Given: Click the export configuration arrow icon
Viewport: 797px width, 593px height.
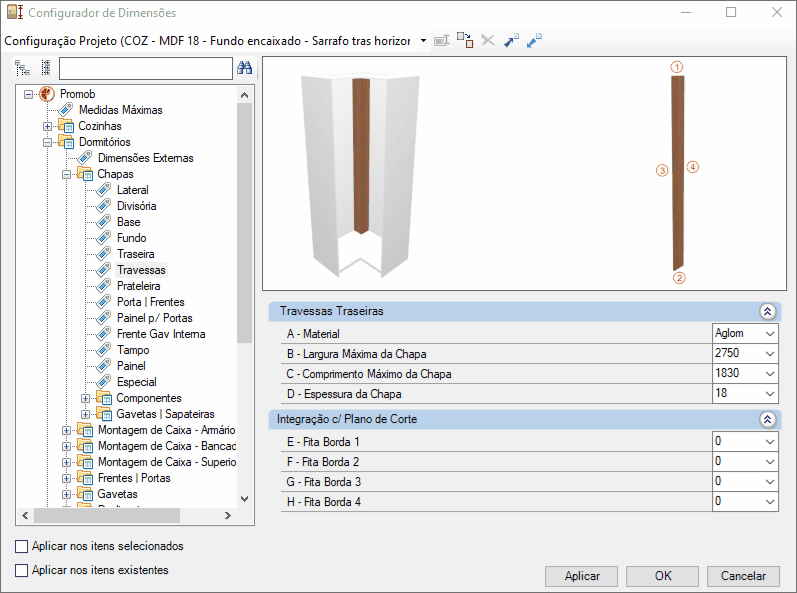Looking at the screenshot, I should pos(511,40).
